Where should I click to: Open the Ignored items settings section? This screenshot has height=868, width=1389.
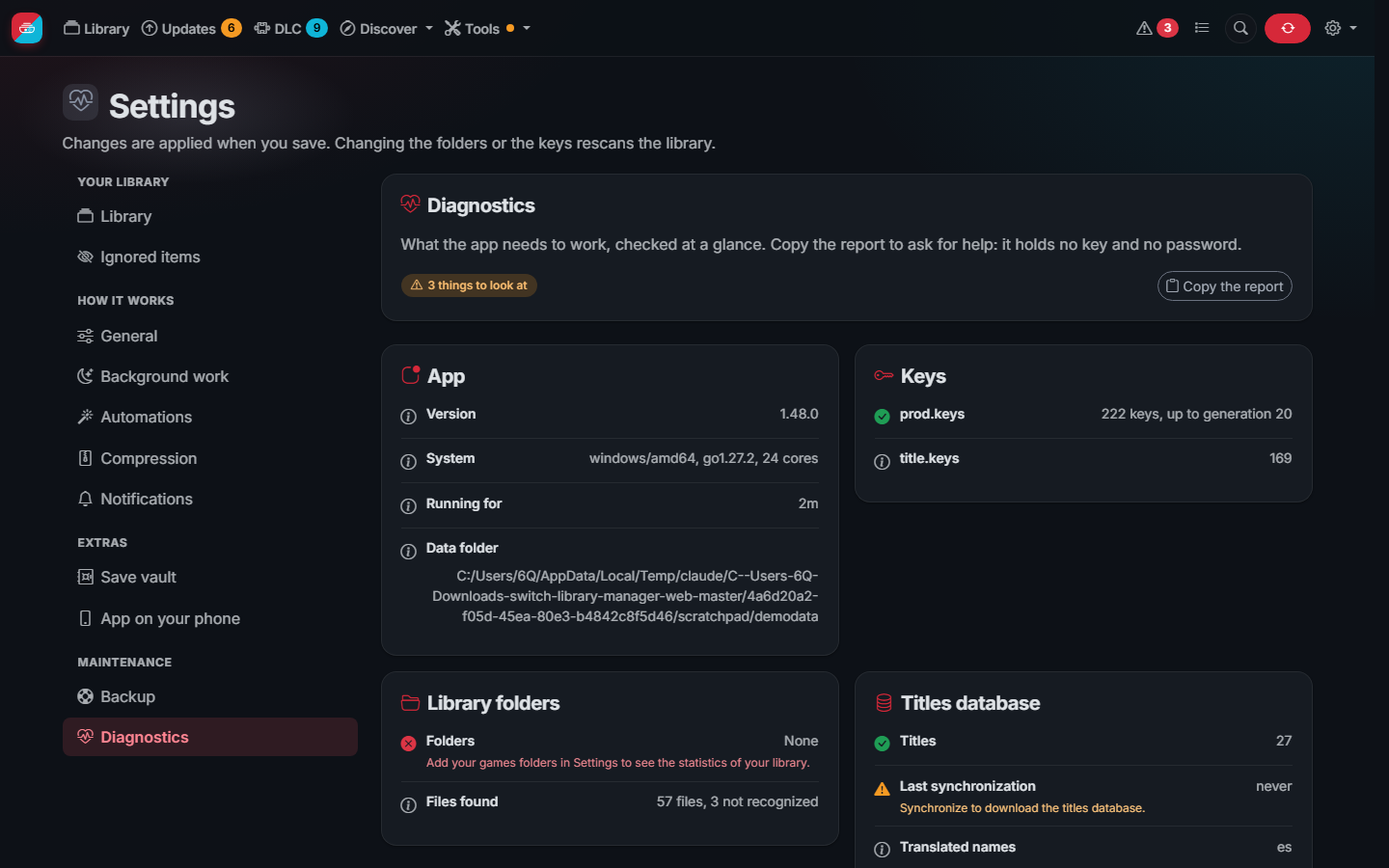coord(210,257)
